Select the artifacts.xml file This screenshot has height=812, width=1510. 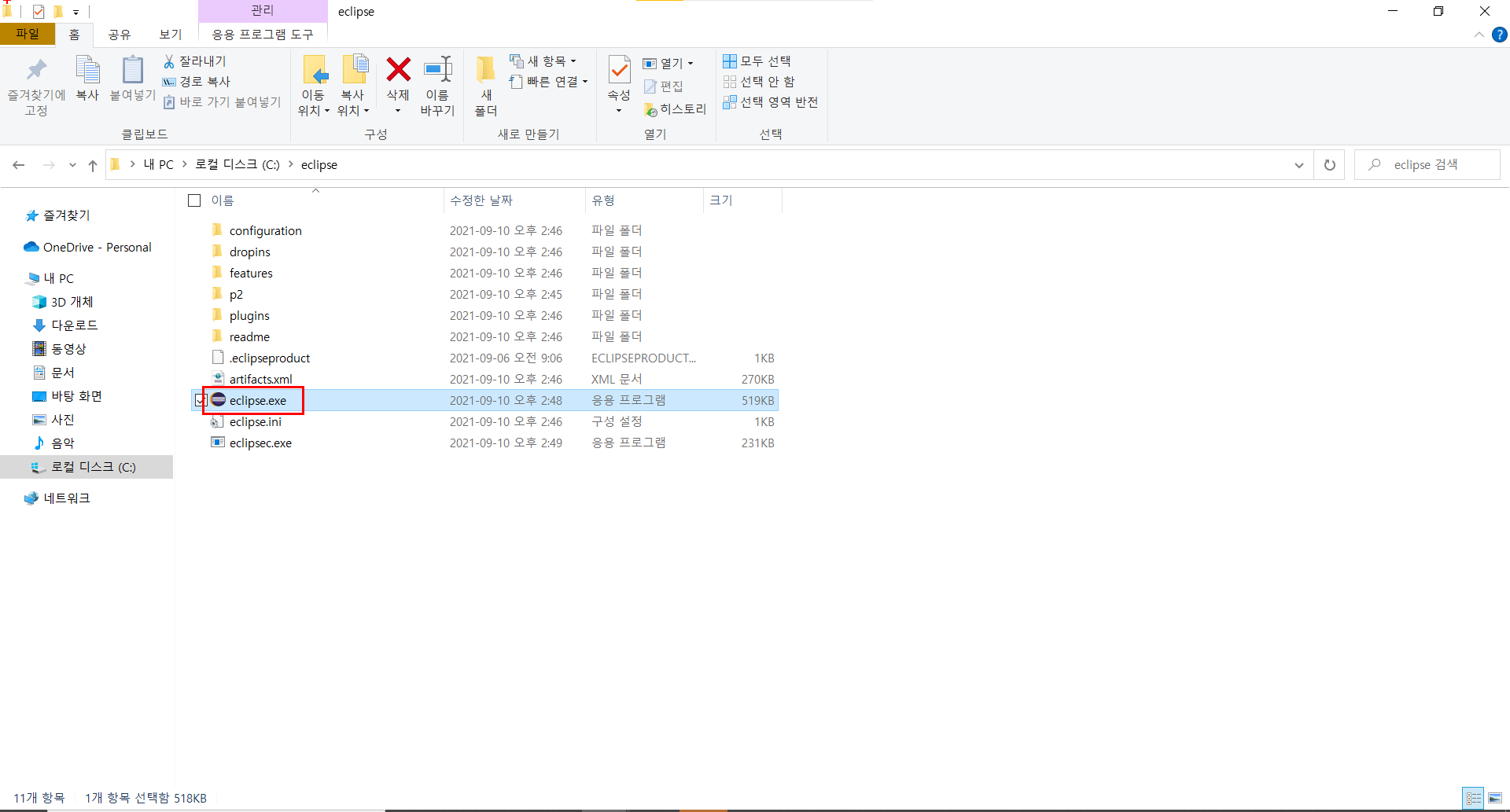484,380
